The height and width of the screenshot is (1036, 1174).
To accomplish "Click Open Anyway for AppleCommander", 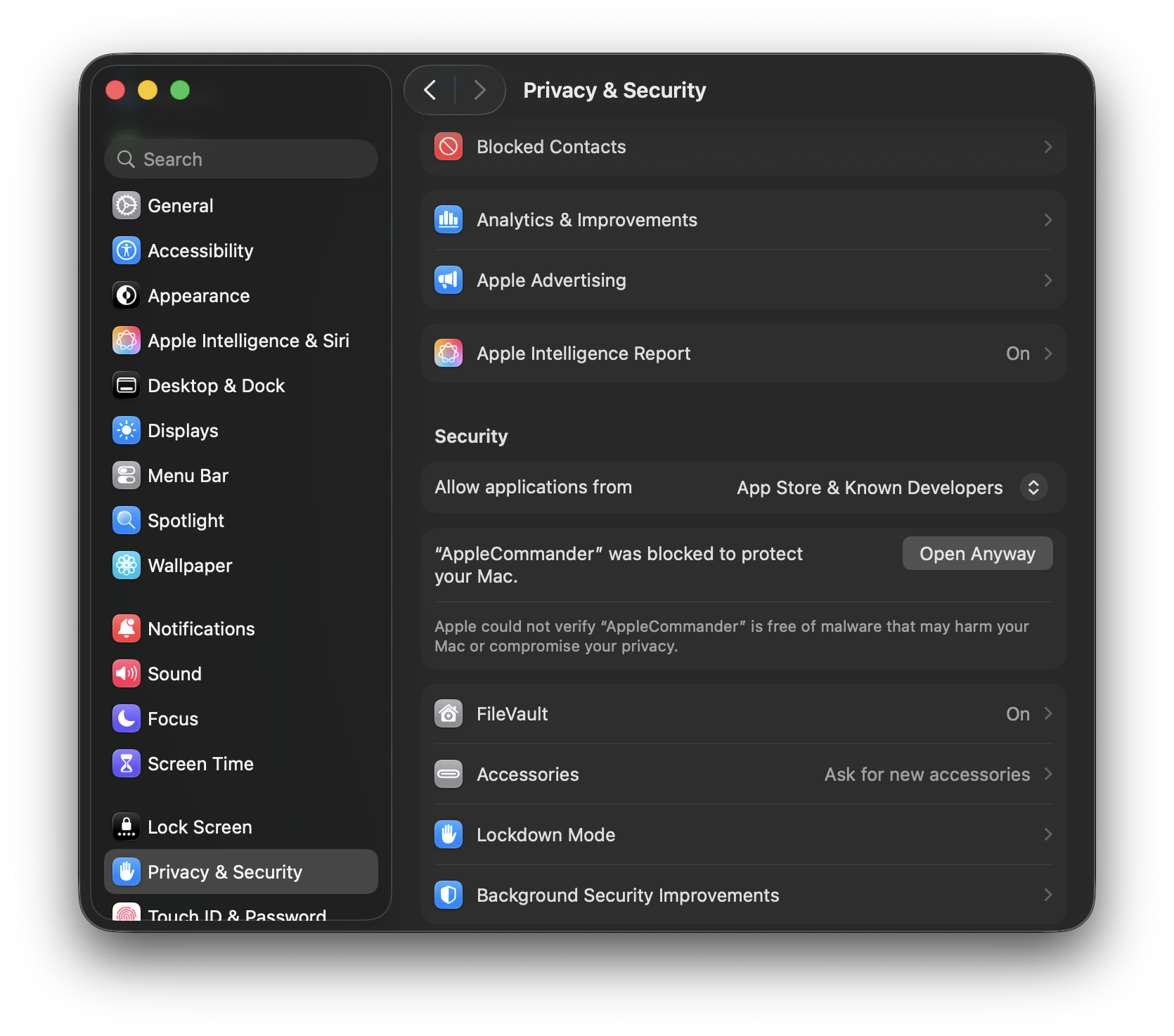I will click(977, 554).
